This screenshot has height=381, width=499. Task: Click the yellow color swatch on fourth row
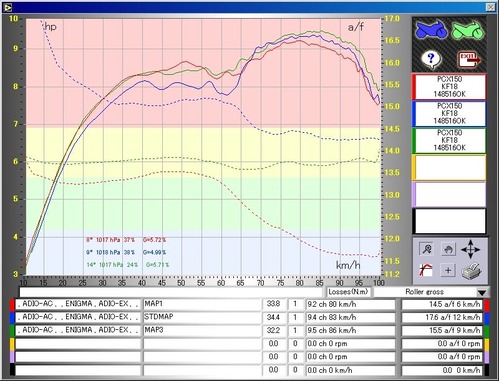[12, 344]
